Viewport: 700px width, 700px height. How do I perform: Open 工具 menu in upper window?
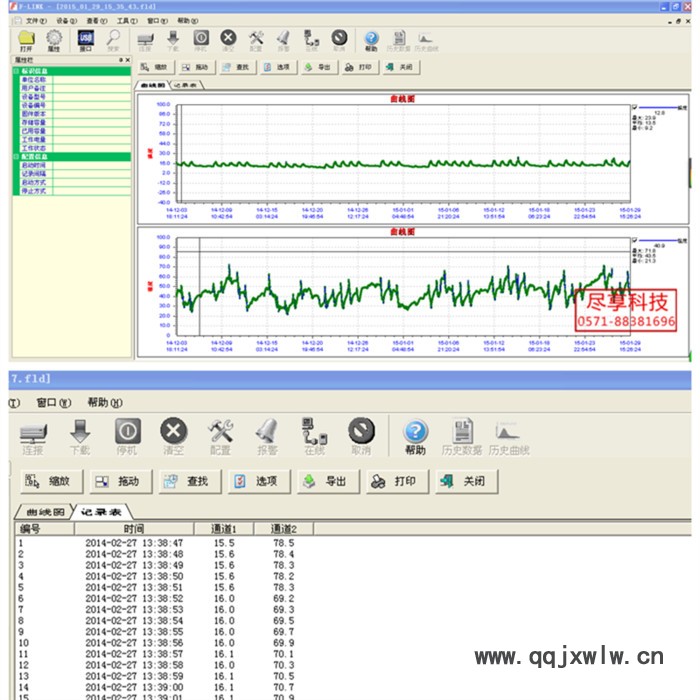pyautogui.click(x=127, y=21)
